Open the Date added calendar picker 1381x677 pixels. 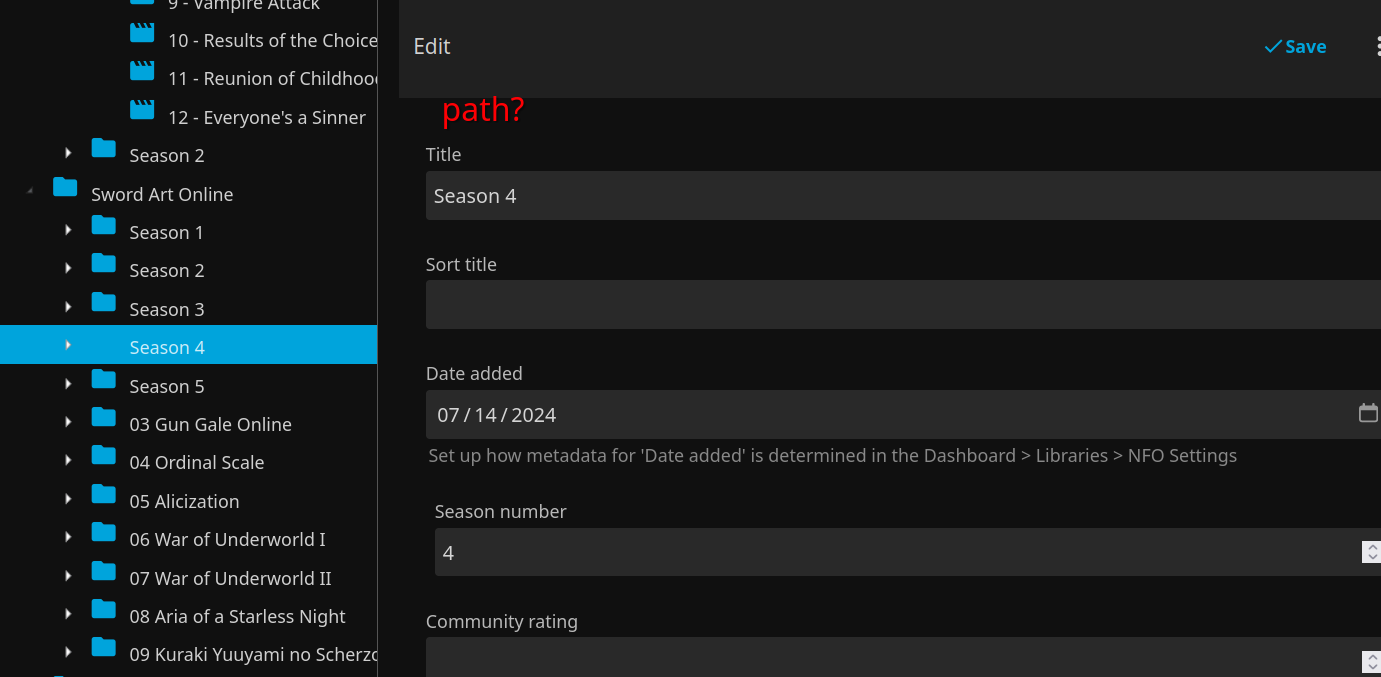(1368, 413)
